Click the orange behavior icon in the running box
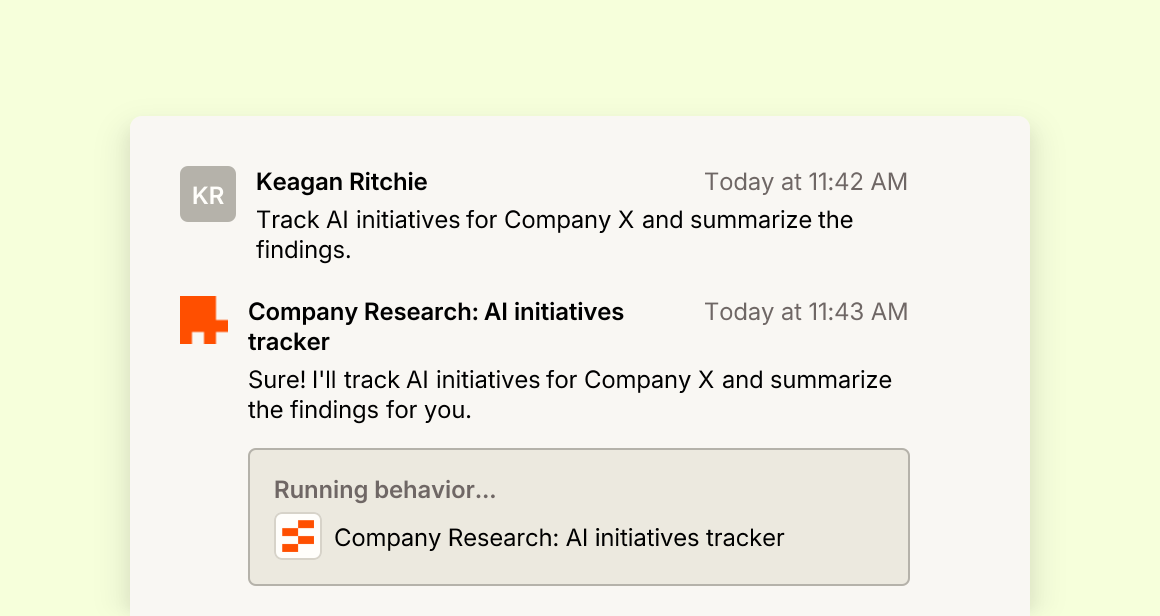 pos(298,536)
